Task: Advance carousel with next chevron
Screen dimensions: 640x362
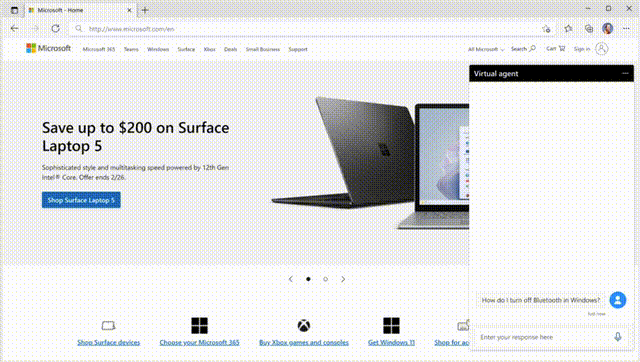Action: (x=343, y=279)
